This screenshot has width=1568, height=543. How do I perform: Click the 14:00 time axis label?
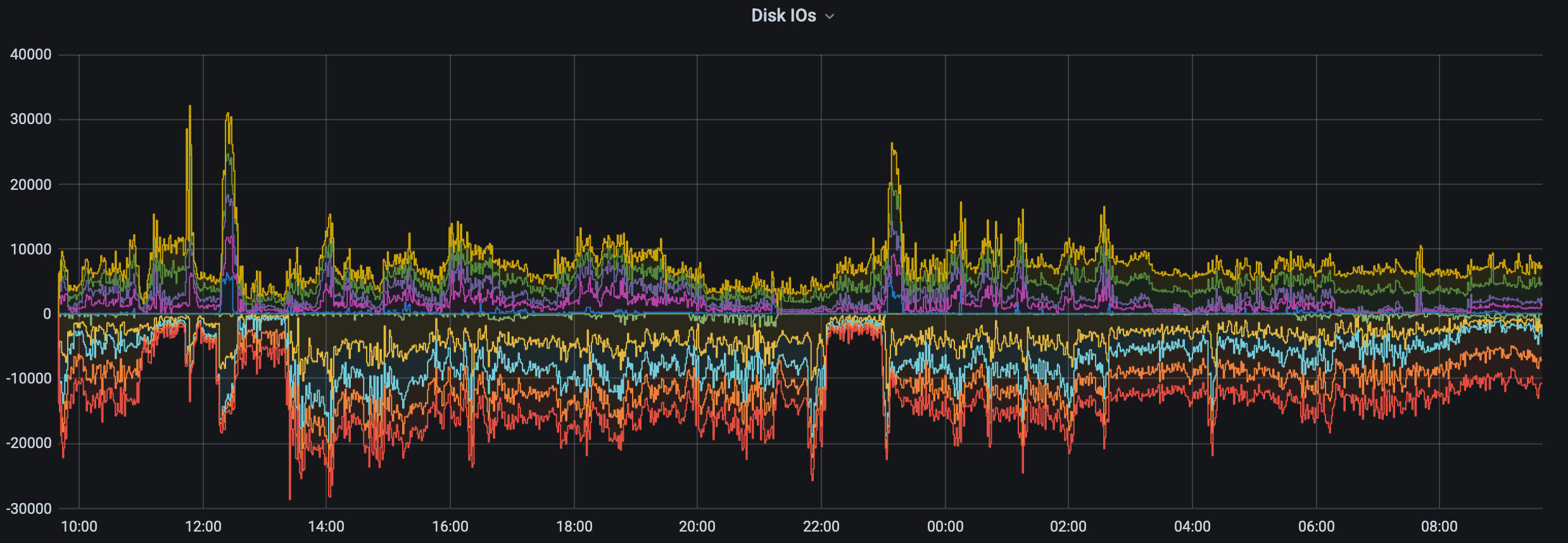[326, 527]
